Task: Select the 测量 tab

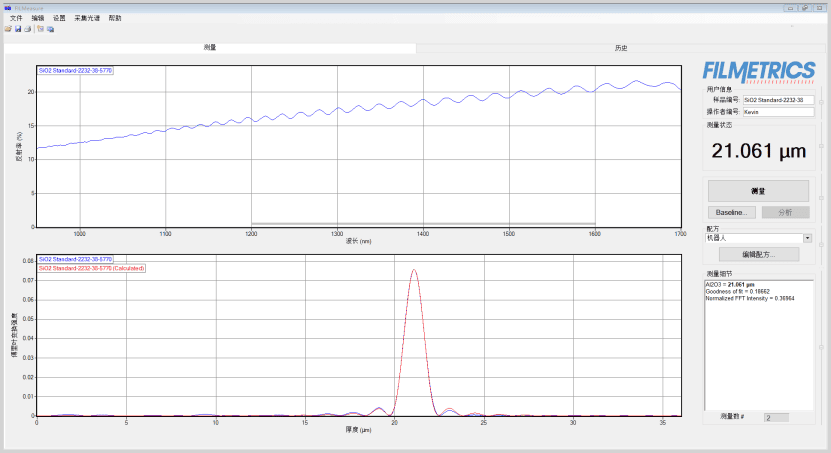Action: point(210,48)
